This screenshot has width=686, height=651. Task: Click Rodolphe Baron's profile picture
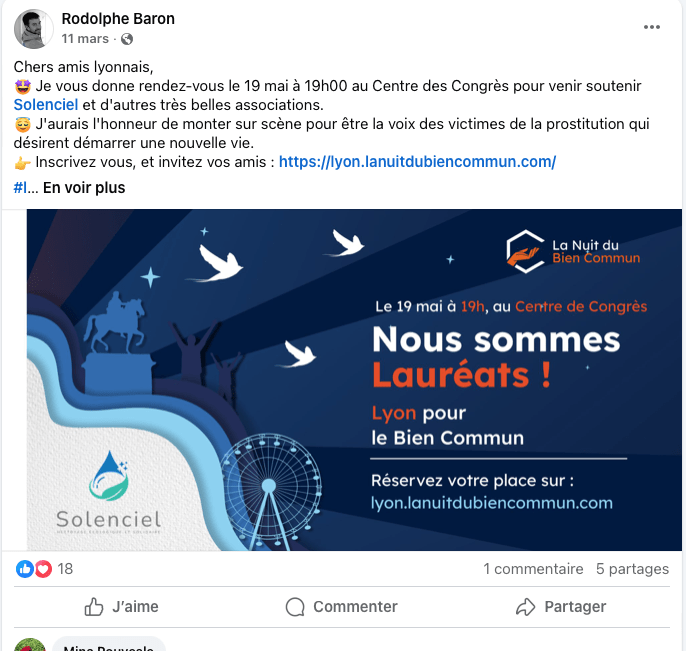tap(33, 29)
